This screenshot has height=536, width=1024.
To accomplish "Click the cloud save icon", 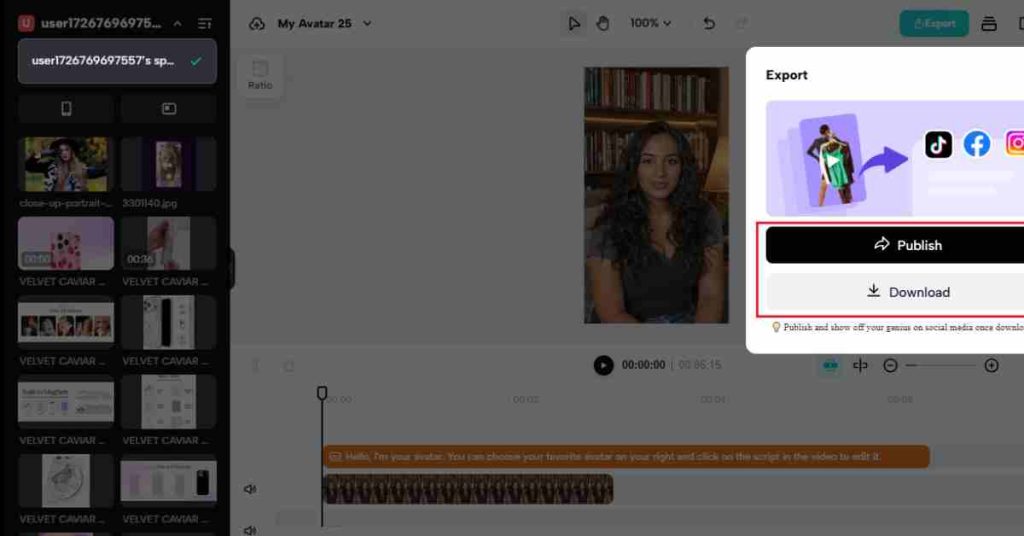I will (x=257, y=23).
